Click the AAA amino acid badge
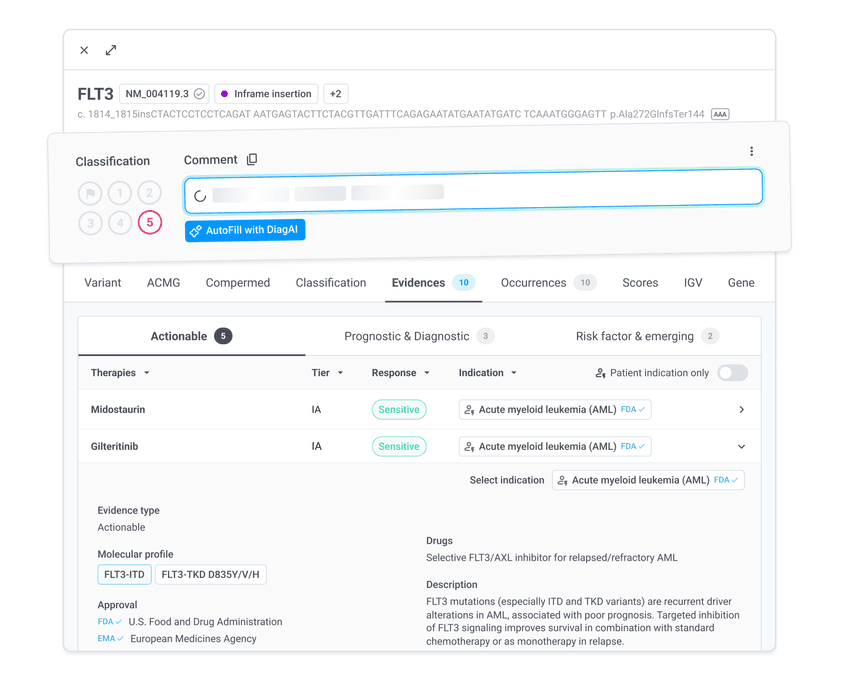Image resolution: width=850 pixels, height=696 pixels. 720,115
